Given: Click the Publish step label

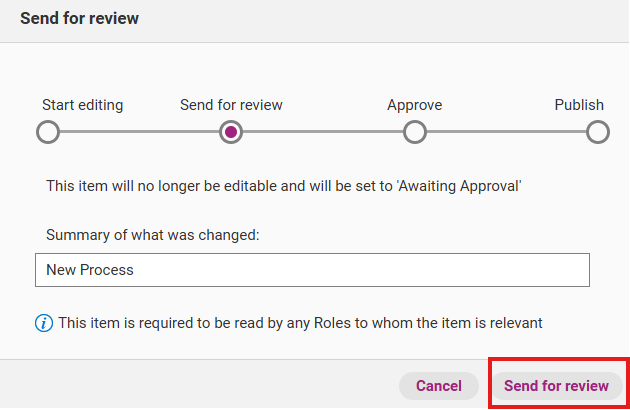Looking at the screenshot, I should coord(579,105).
